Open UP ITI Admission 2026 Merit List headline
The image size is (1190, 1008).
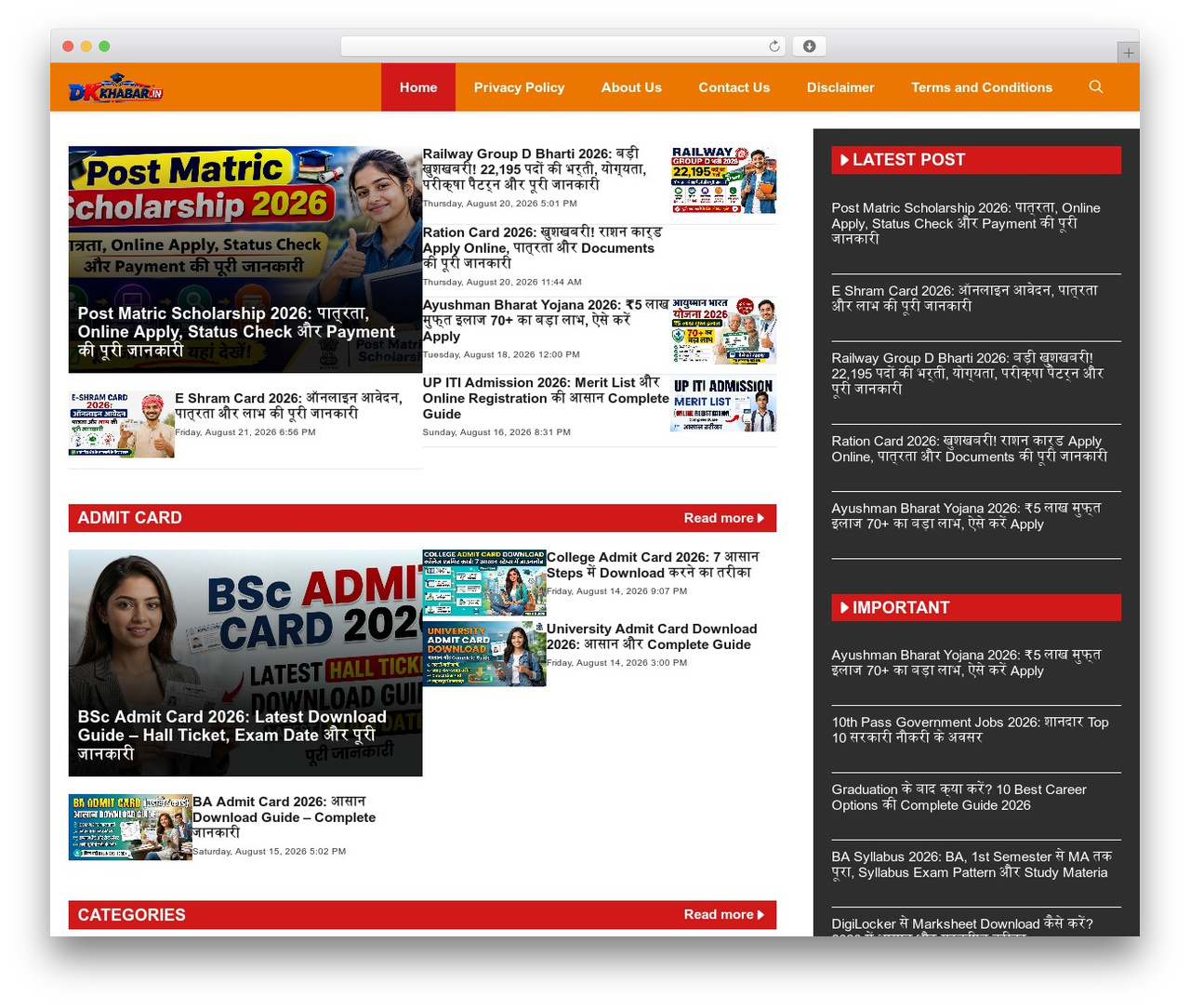546,398
